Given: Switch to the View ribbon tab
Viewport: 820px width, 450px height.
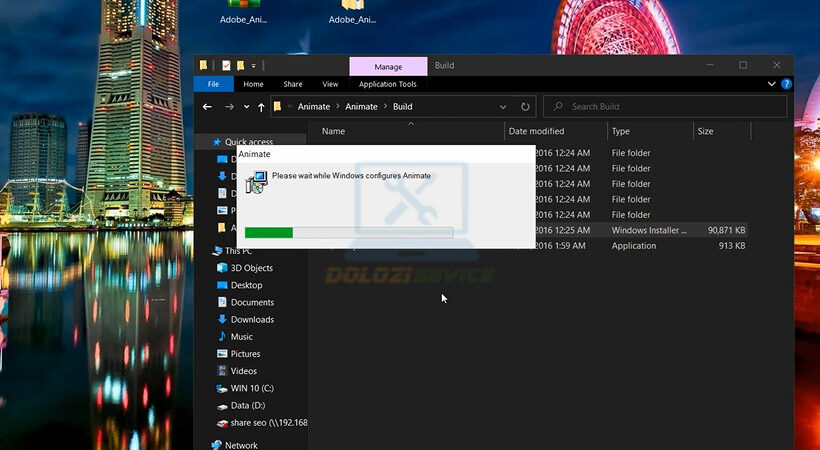Looking at the screenshot, I should (x=330, y=85).
